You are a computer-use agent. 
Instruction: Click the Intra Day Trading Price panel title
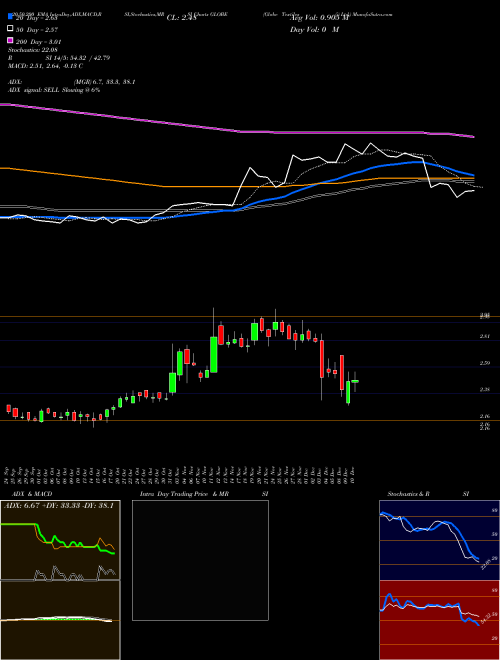tap(204, 494)
